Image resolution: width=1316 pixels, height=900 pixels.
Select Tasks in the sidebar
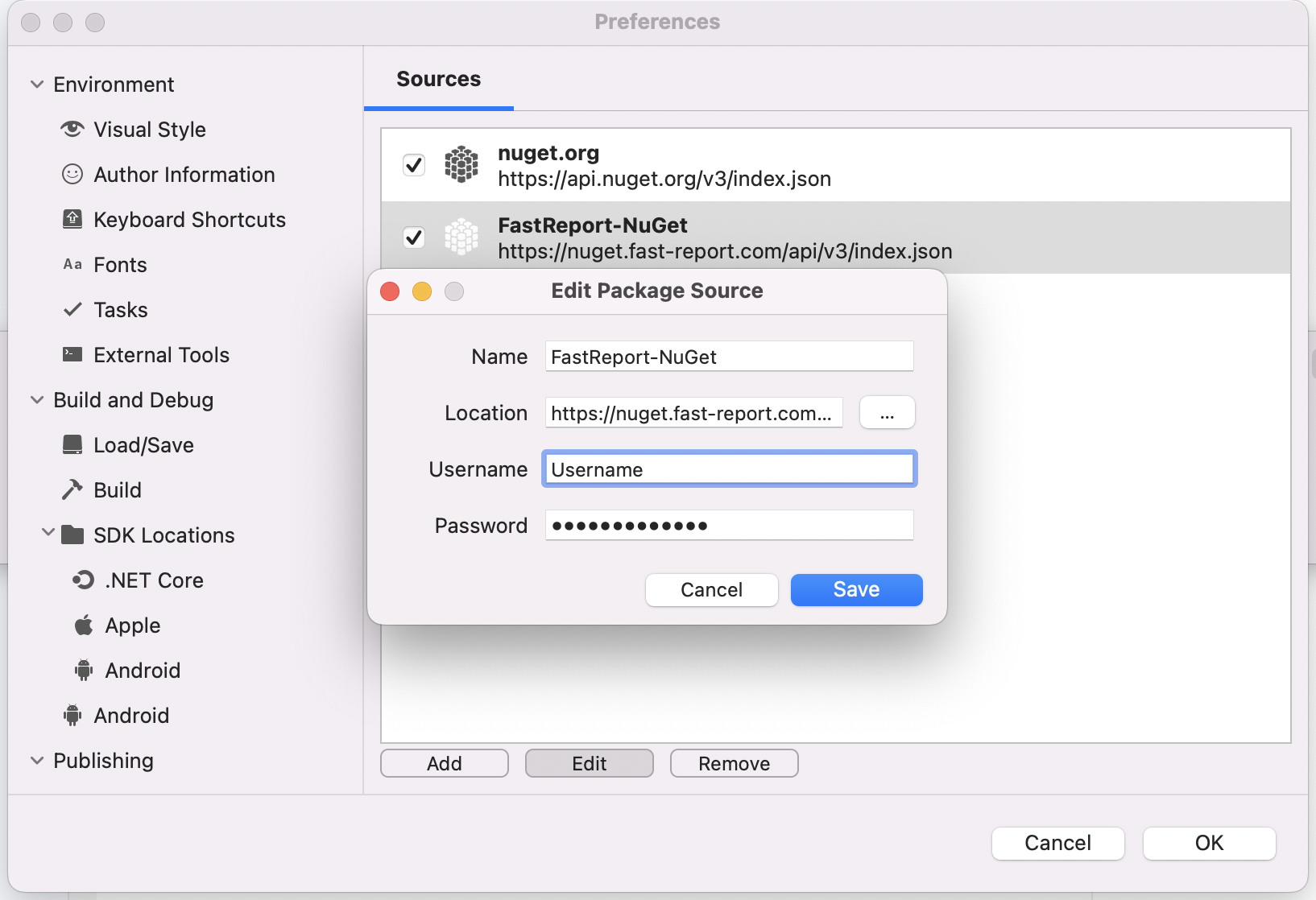pyautogui.click(x=121, y=310)
